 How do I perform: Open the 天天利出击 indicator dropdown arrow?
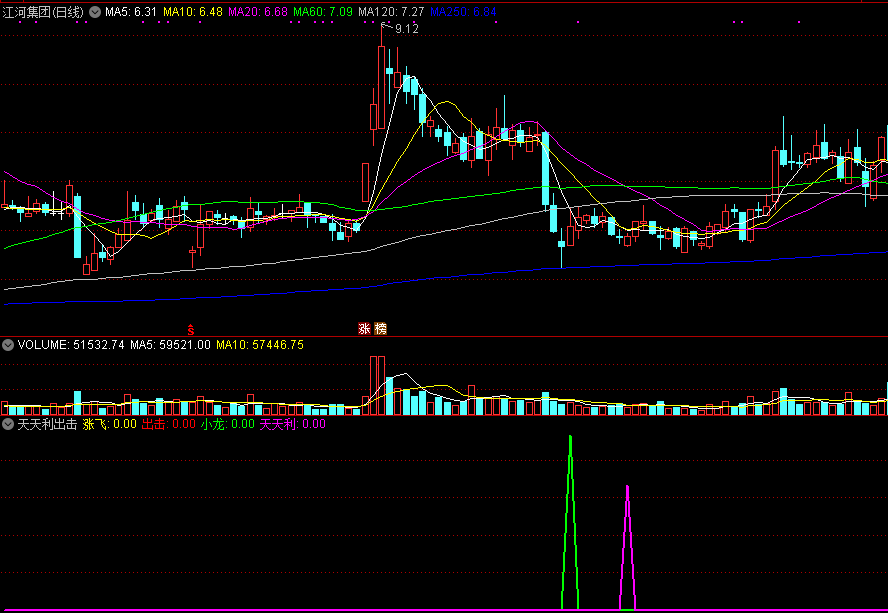pyautogui.click(x=8, y=424)
